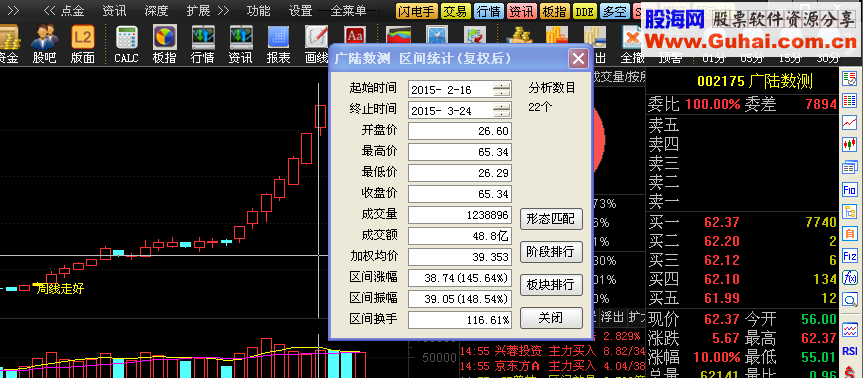Screen dimensions: 863x378
Task: Click the 加权均价 field showing 39.353
Action: pos(460,257)
